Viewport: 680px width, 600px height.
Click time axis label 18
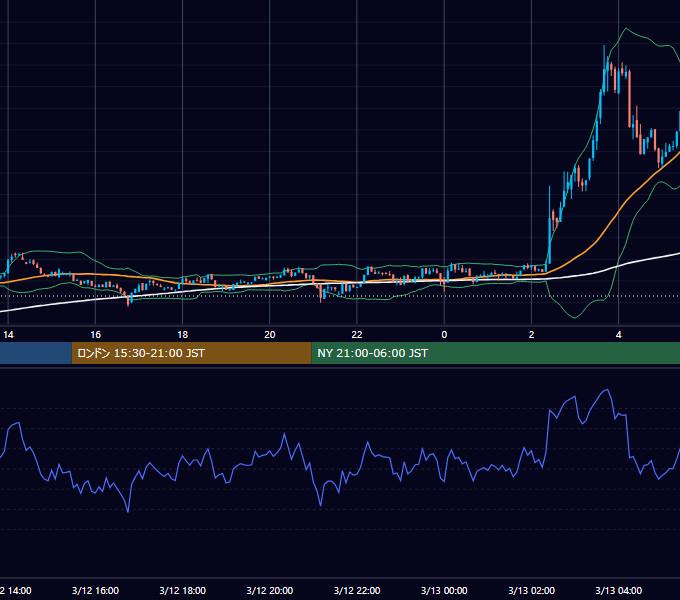click(x=183, y=335)
